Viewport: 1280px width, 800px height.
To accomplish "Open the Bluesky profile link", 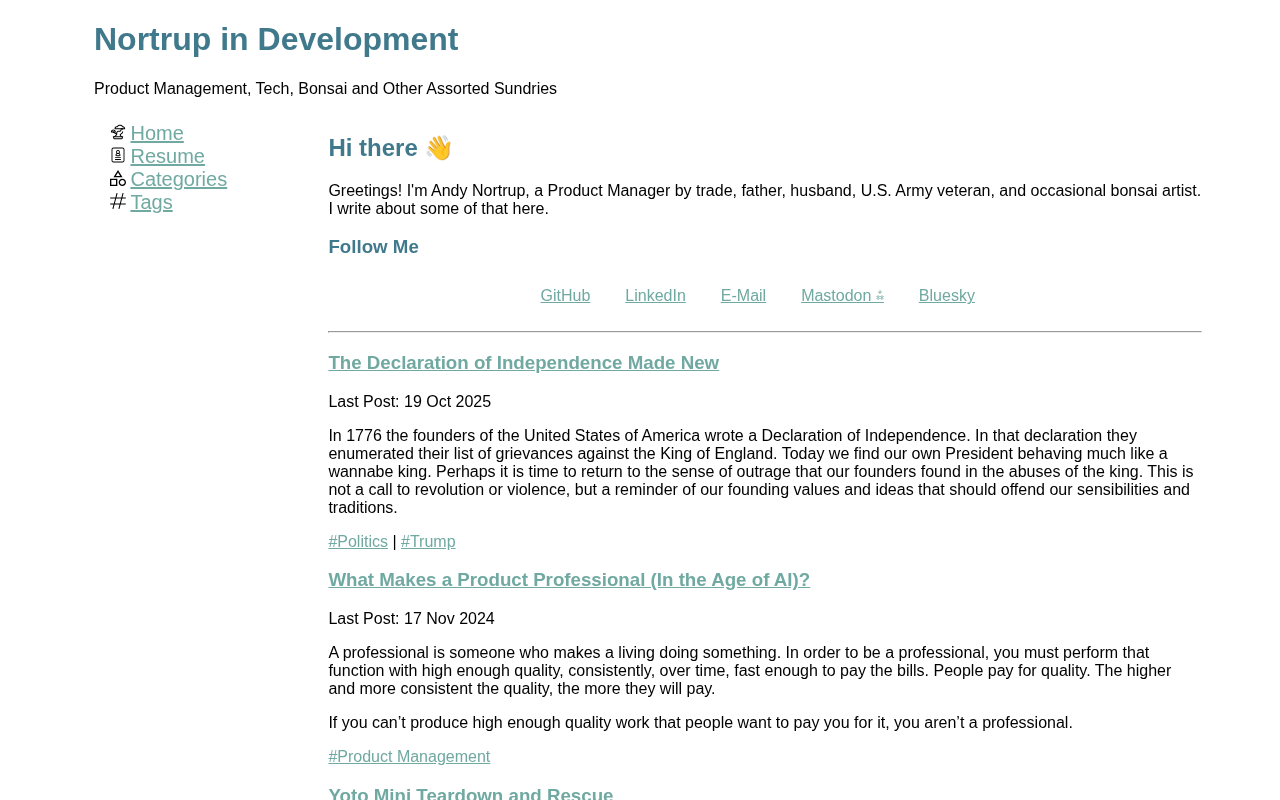I will click(x=947, y=296).
